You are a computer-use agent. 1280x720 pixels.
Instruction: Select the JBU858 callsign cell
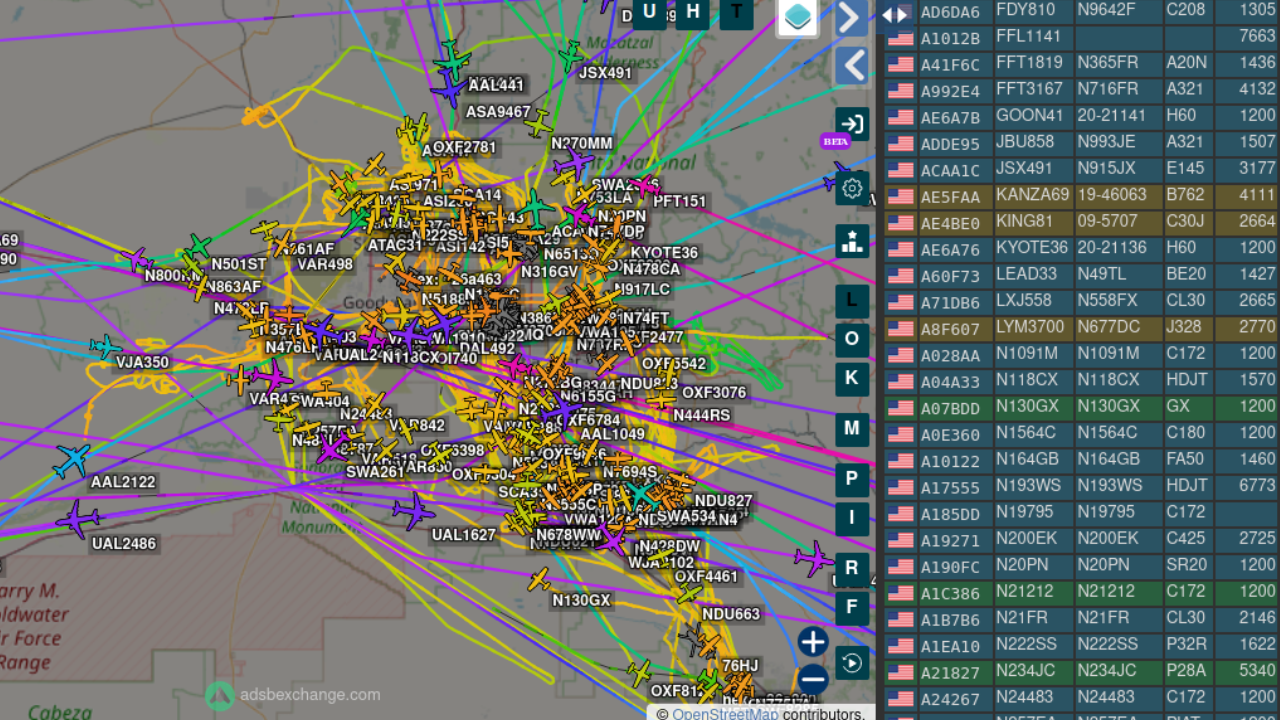tap(1034, 143)
